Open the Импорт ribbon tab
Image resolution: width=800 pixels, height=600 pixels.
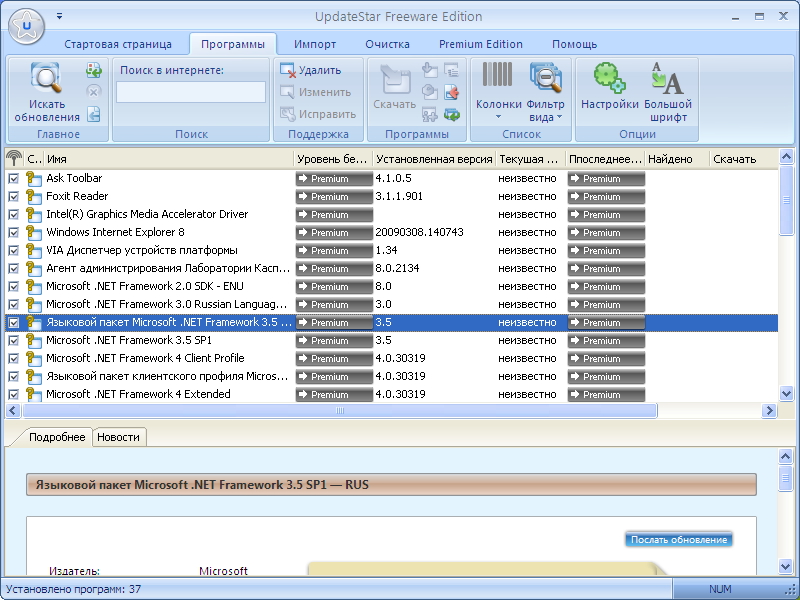coord(315,44)
